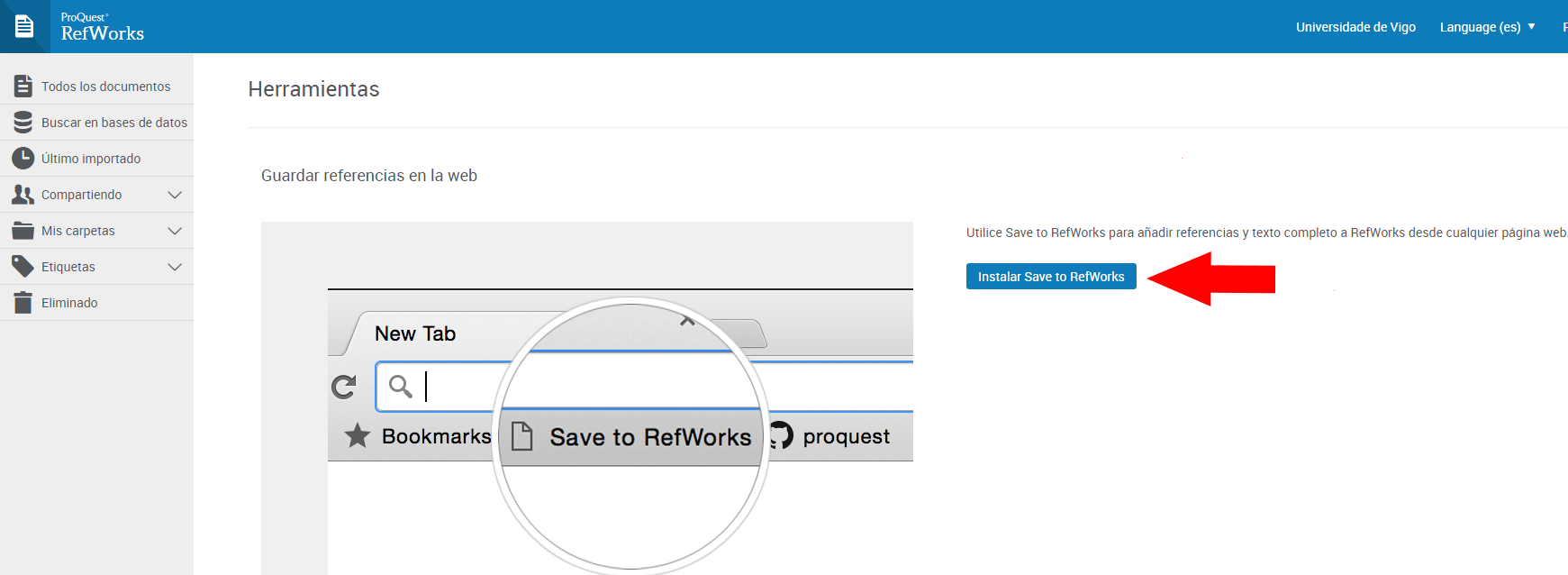Open Último importado

pyautogui.click(x=91, y=159)
